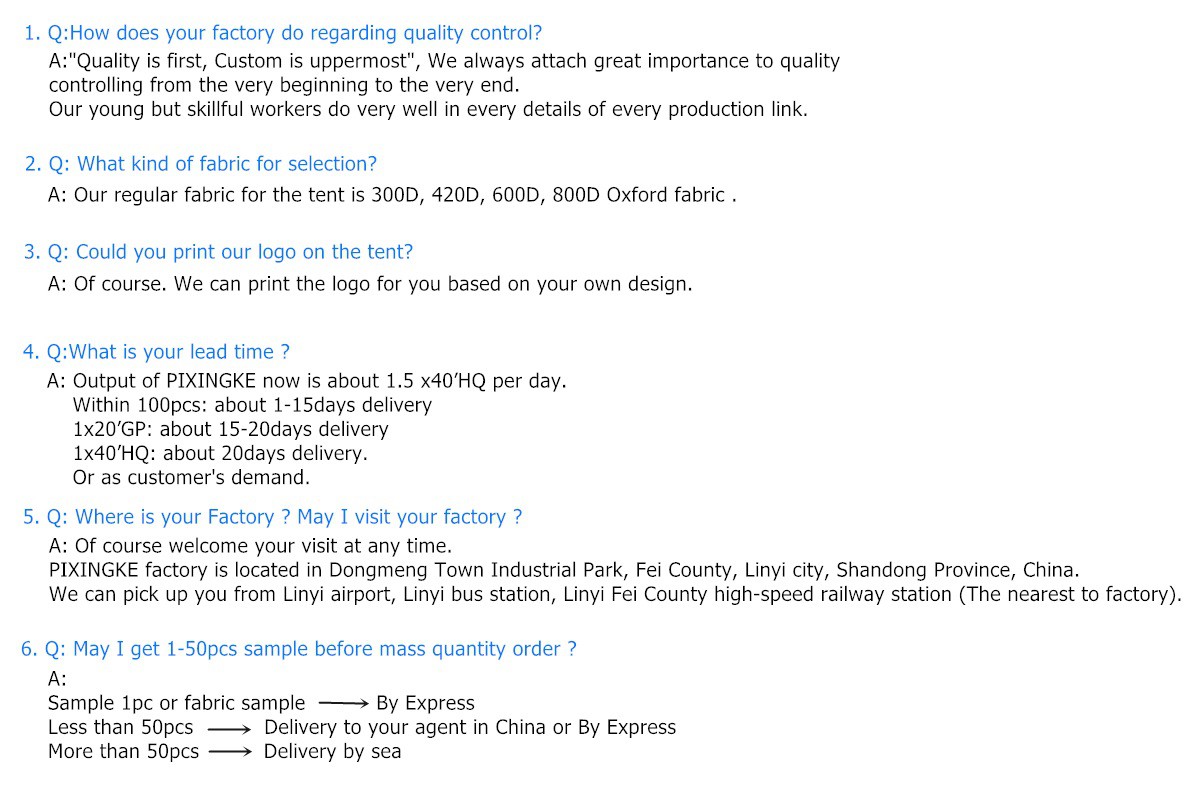Click the "Or as customer's demand." text

coord(191,477)
